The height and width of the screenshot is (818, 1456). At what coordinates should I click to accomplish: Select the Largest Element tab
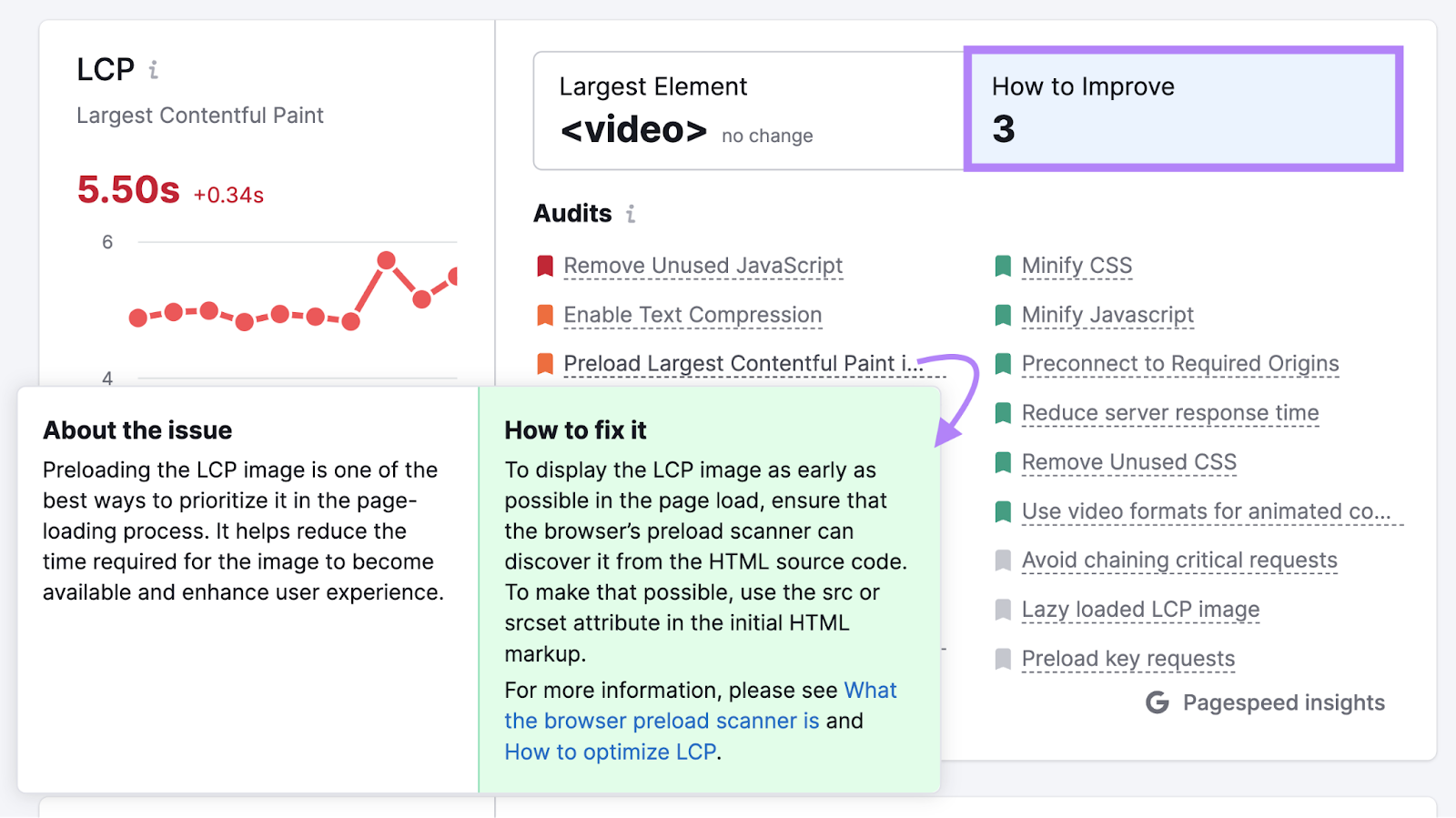click(749, 110)
